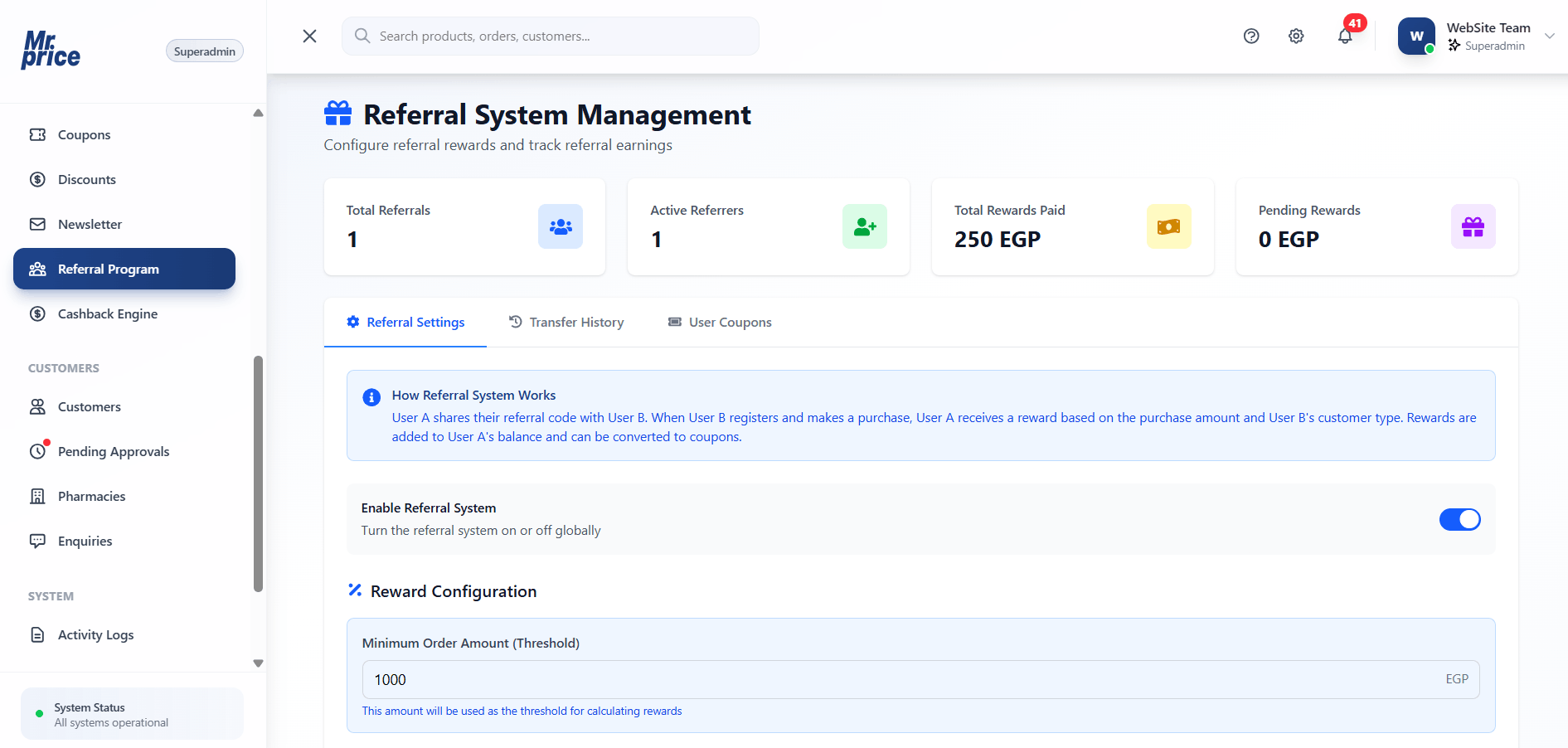Click the 'CUSTOMERS' section heading
The image size is (1568, 748).
64,368
